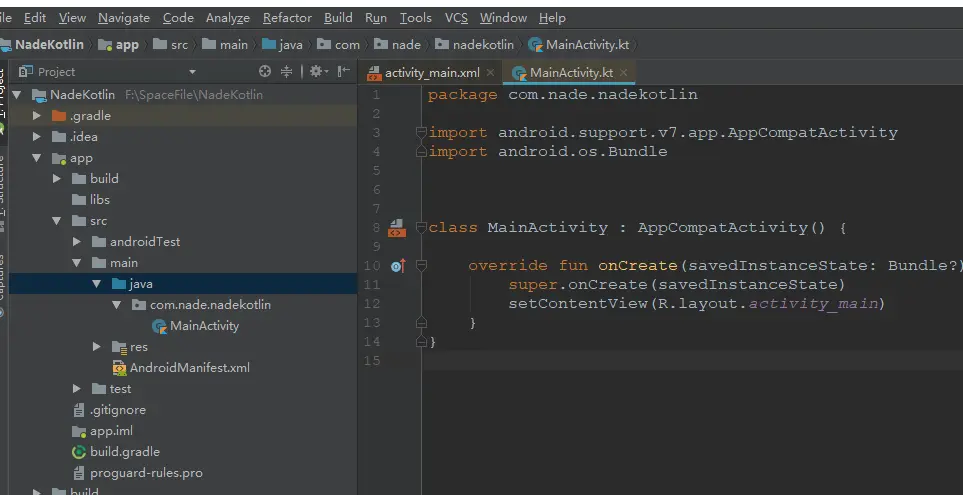
Task: Open the Edit menu
Action: coord(35,18)
